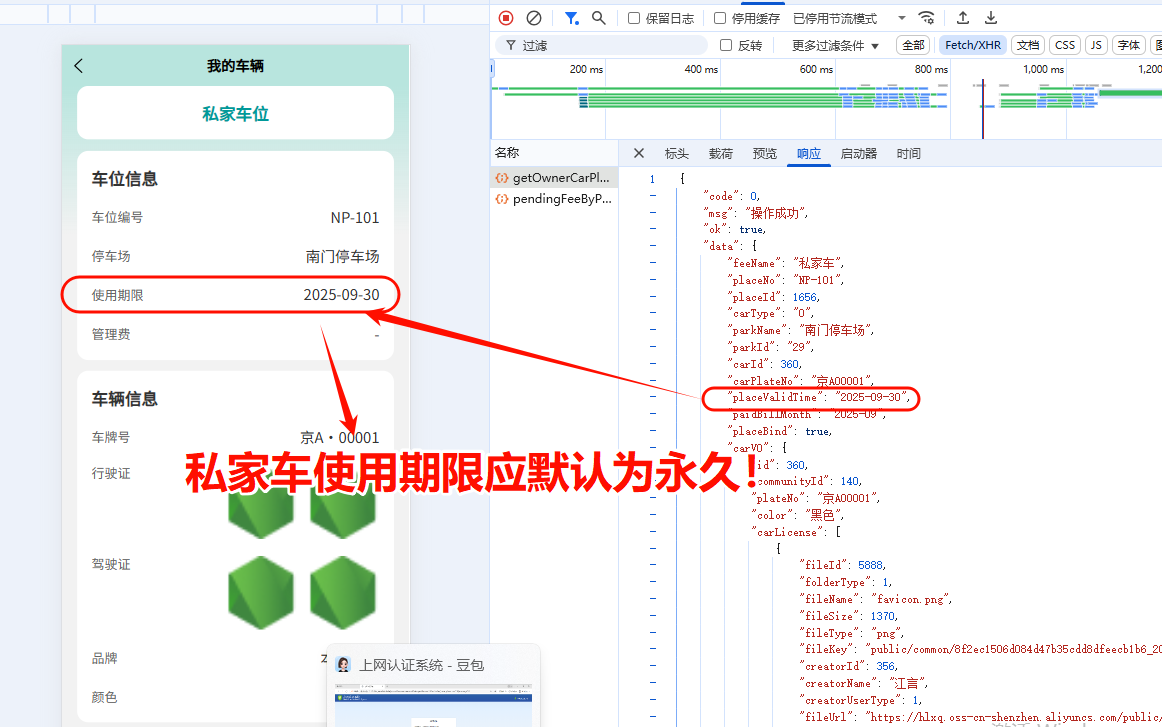Select the getOwnerCarPl... request
Screen dimensions: 1162x727
(x=554, y=178)
